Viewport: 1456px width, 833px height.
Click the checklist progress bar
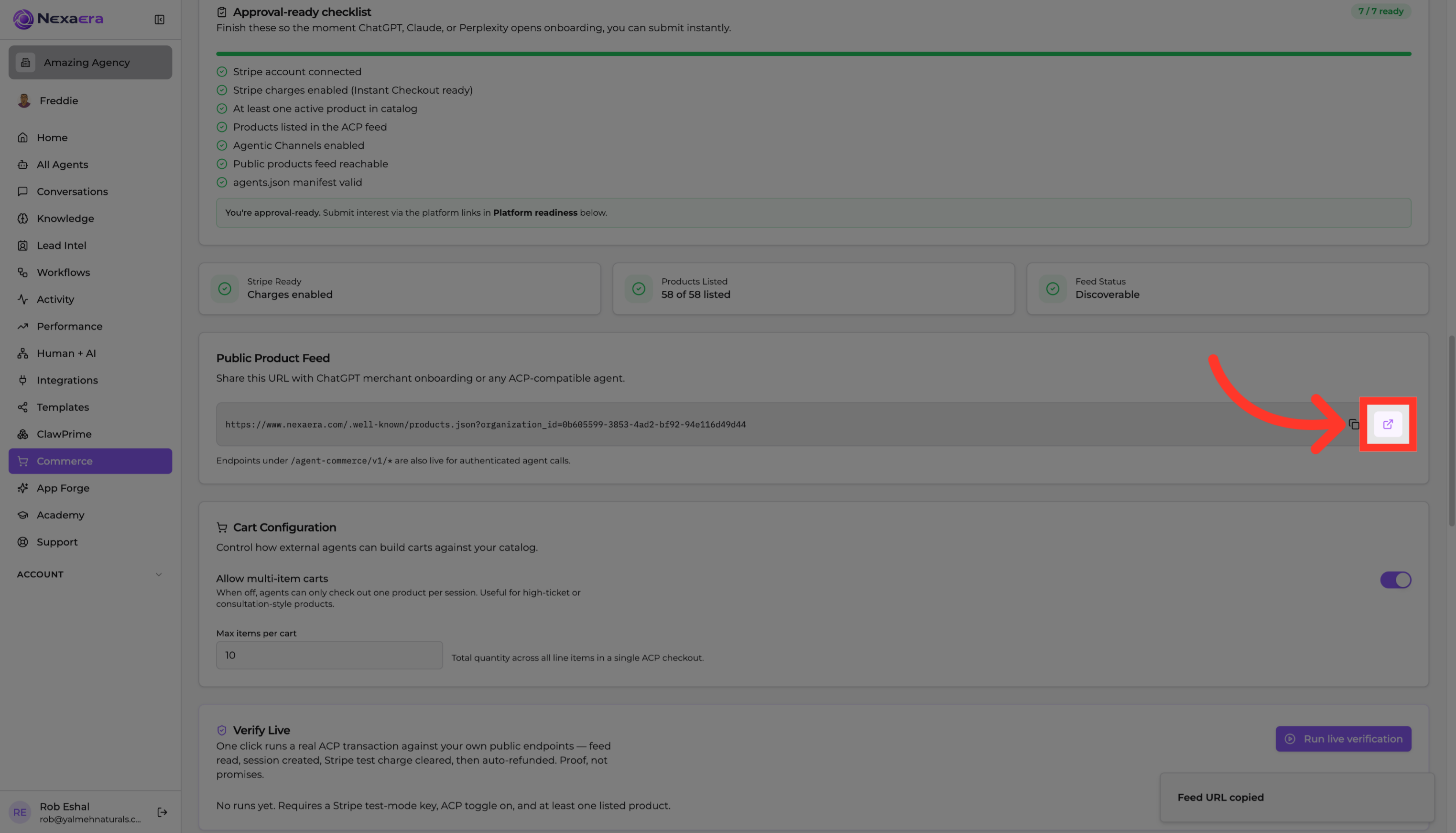pyautogui.click(x=814, y=54)
